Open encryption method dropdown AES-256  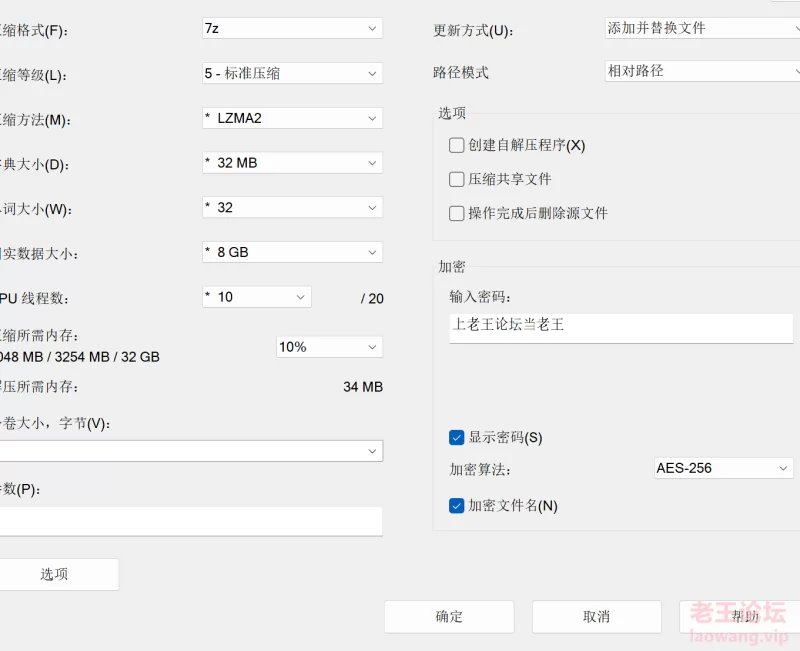point(723,468)
